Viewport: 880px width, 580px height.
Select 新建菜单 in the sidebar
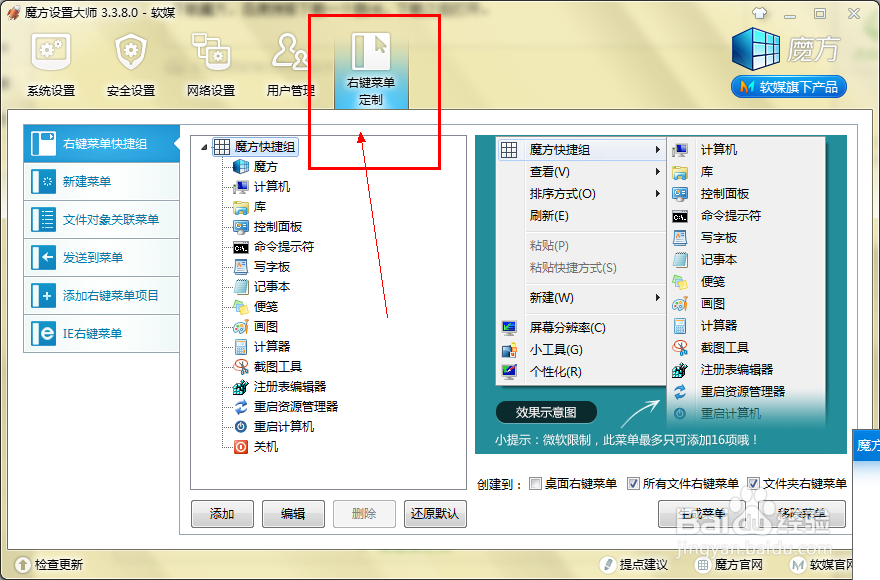pos(102,182)
